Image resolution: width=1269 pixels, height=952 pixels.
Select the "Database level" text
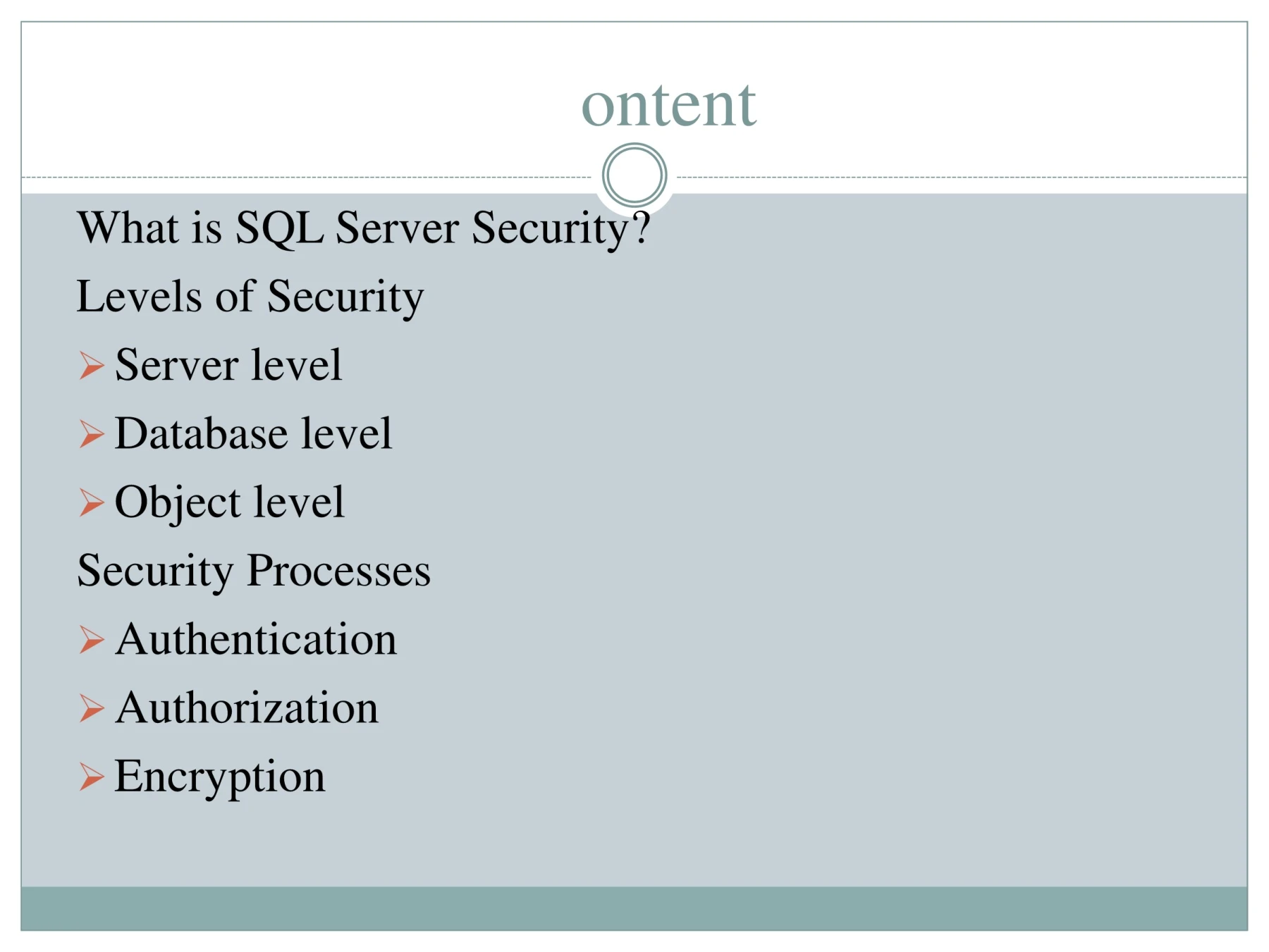[x=253, y=433]
